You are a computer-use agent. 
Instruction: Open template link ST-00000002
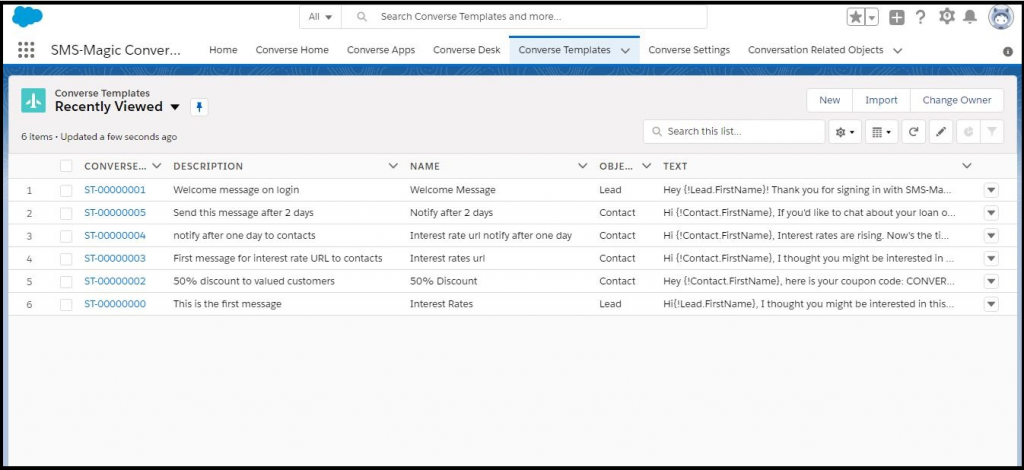[x=115, y=281]
